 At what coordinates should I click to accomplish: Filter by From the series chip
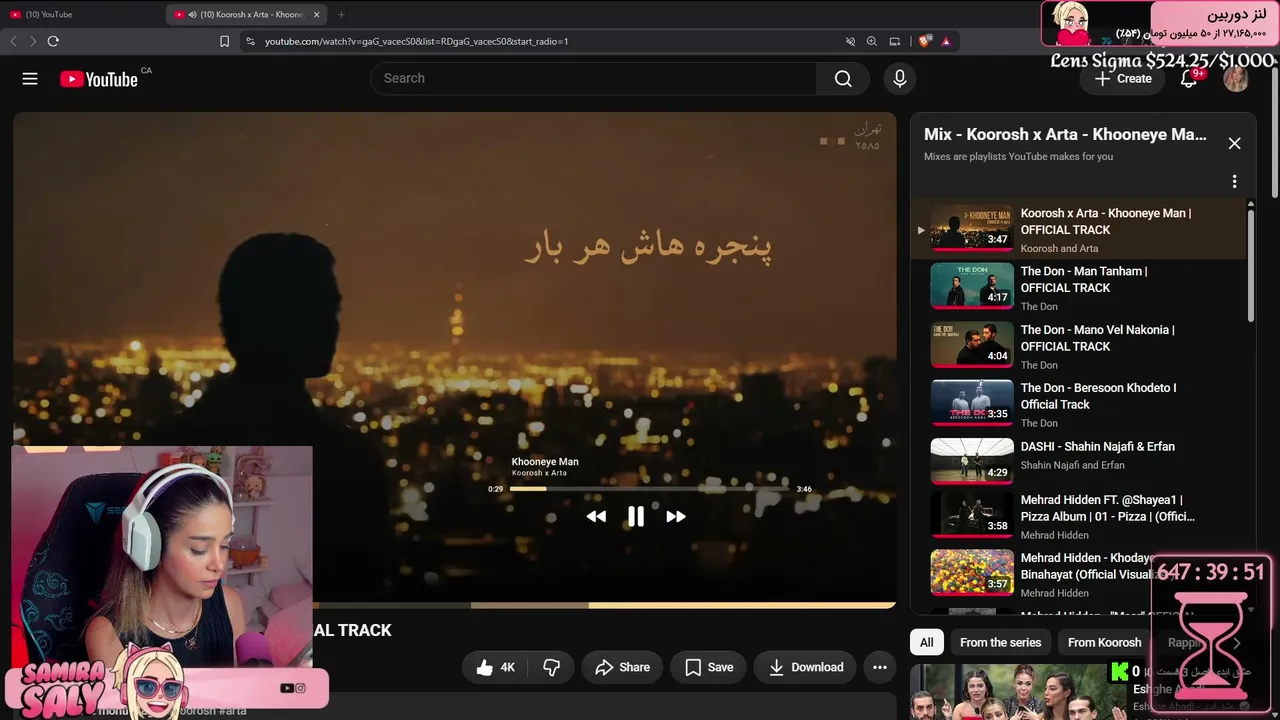(1000, 642)
